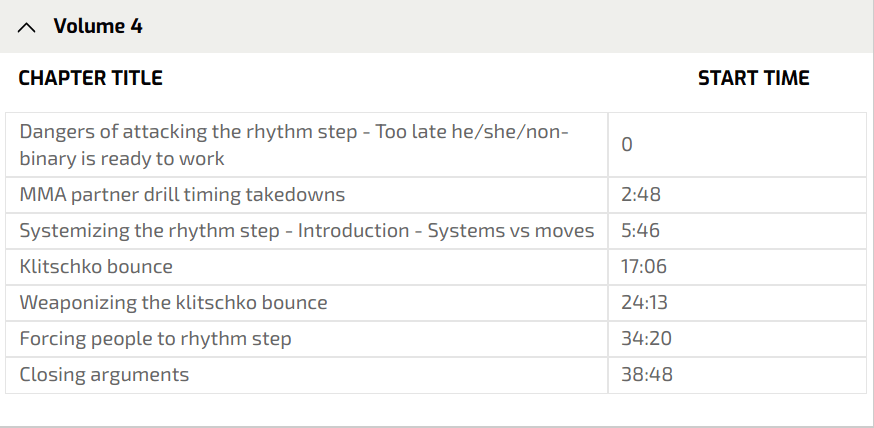Open the 'Closing arguments' chapter

[x=104, y=375]
